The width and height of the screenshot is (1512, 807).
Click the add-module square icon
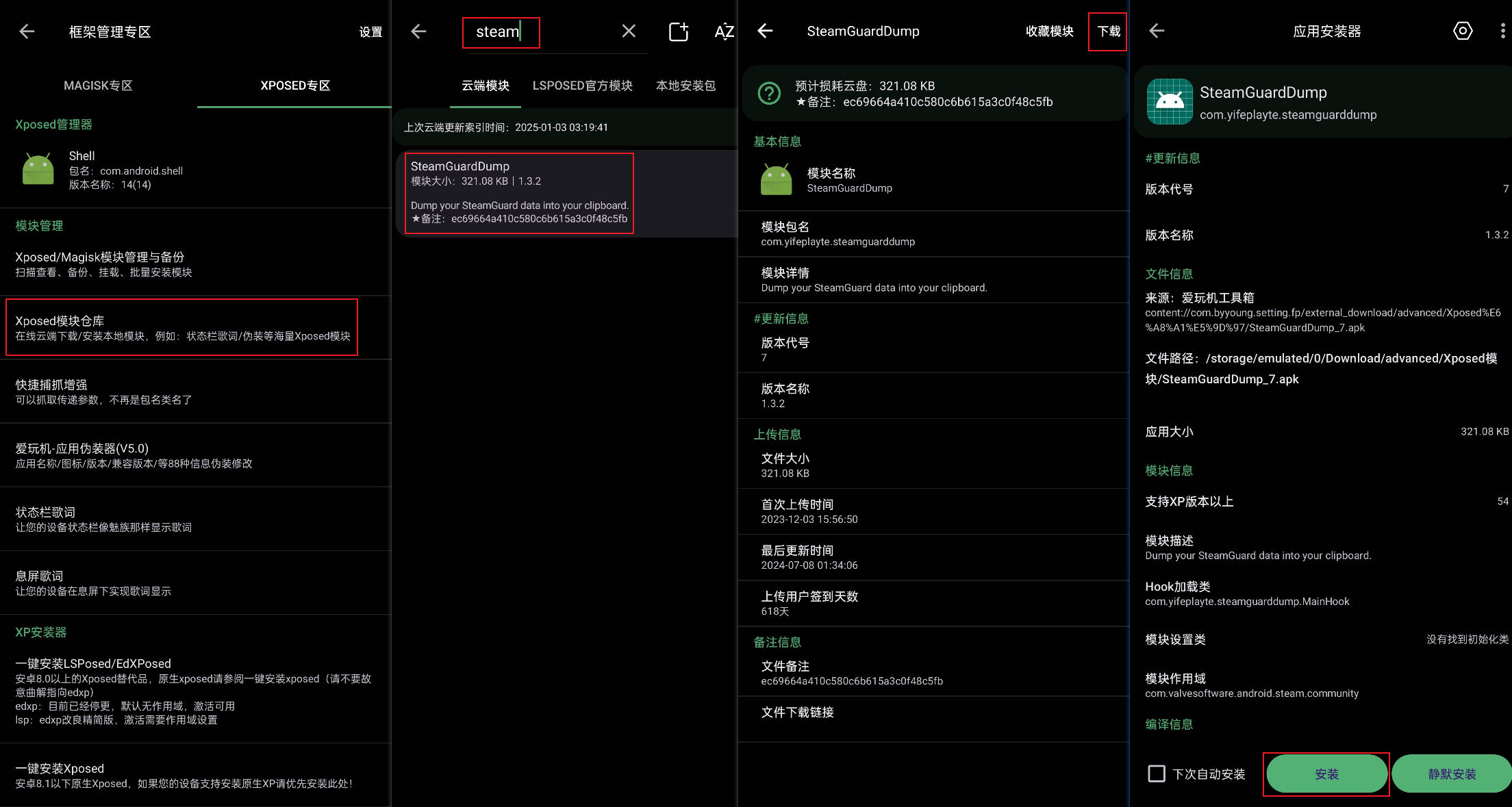pyautogui.click(x=678, y=31)
